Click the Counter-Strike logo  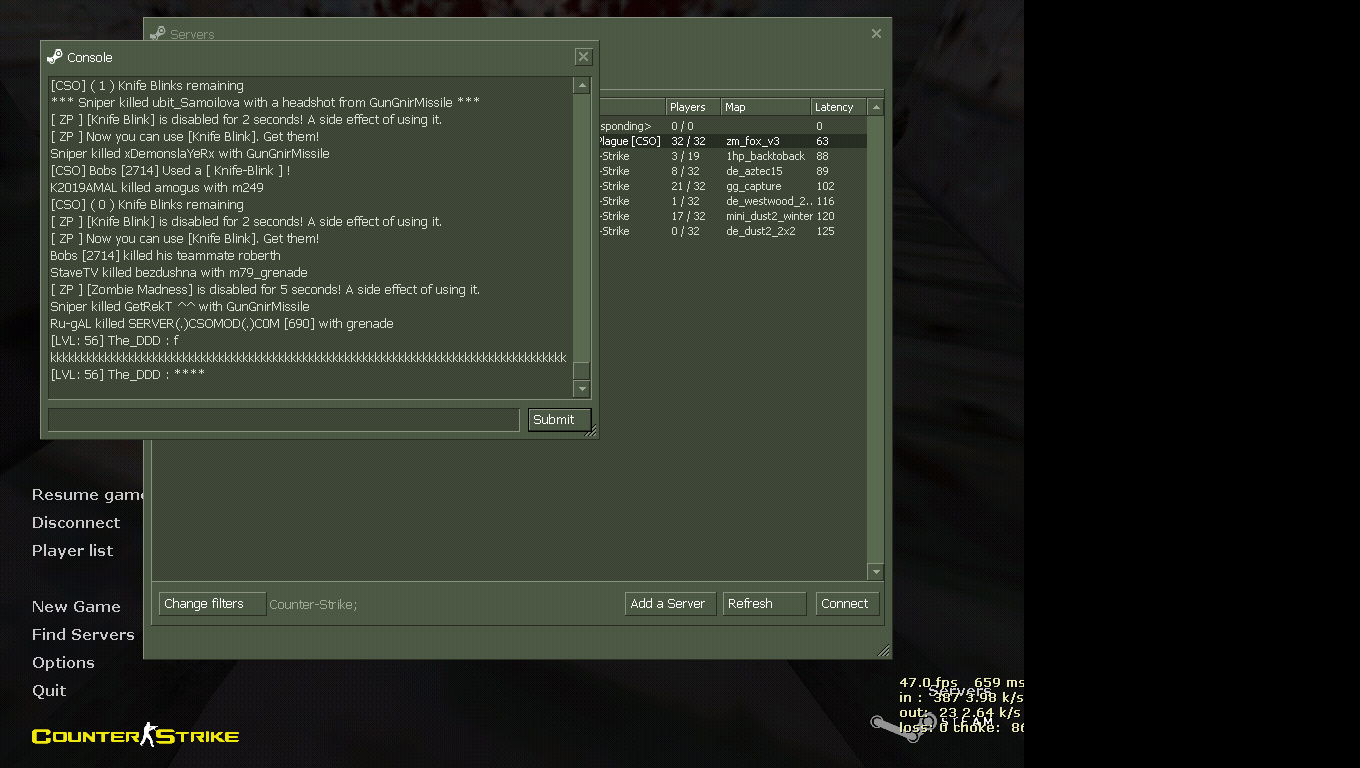[x=135, y=736]
